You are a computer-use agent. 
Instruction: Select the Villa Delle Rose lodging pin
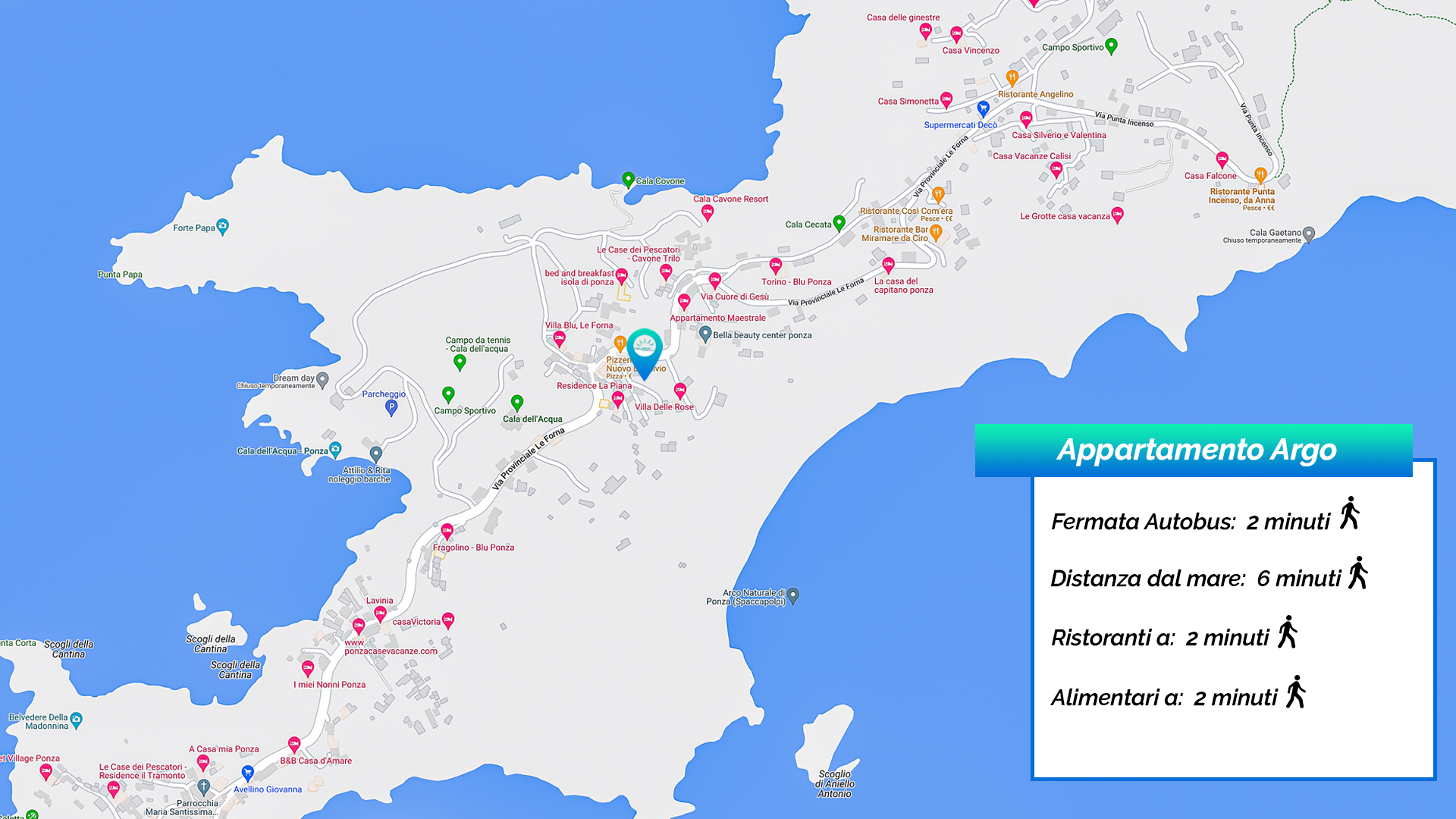(x=680, y=391)
